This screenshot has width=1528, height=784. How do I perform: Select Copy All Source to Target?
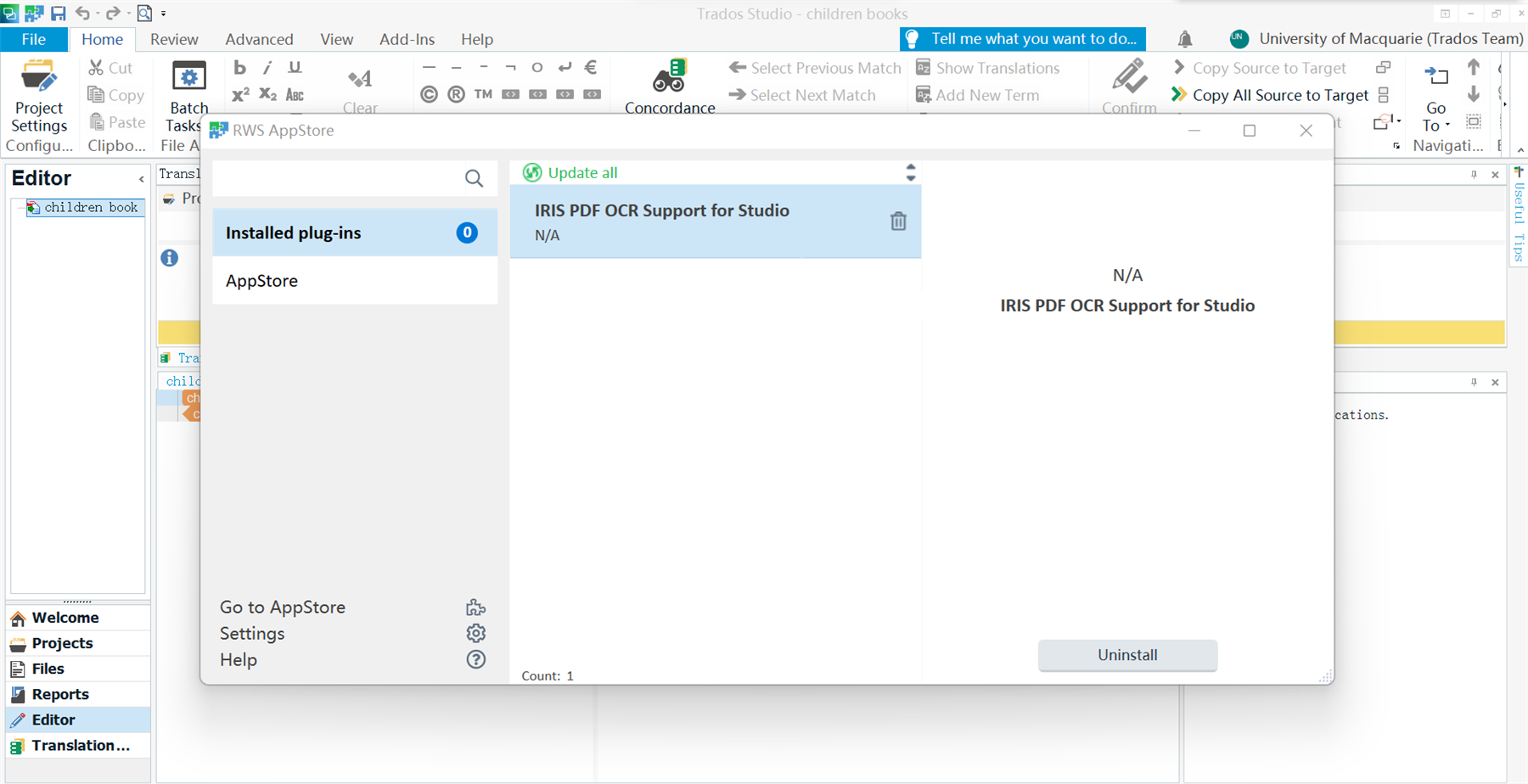pyautogui.click(x=1270, y=95)
